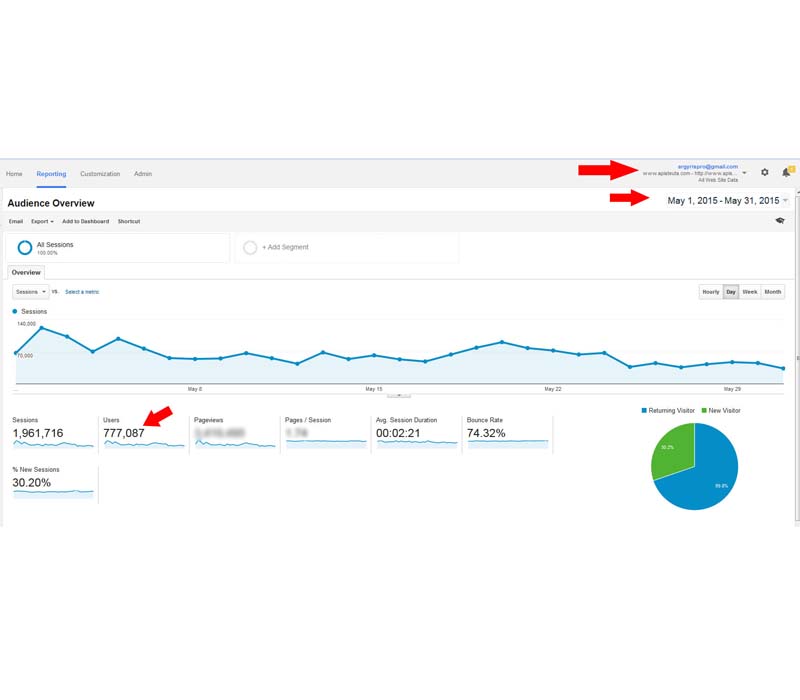
Task: Click the Users sparkline chart
Action: [144, 445]
